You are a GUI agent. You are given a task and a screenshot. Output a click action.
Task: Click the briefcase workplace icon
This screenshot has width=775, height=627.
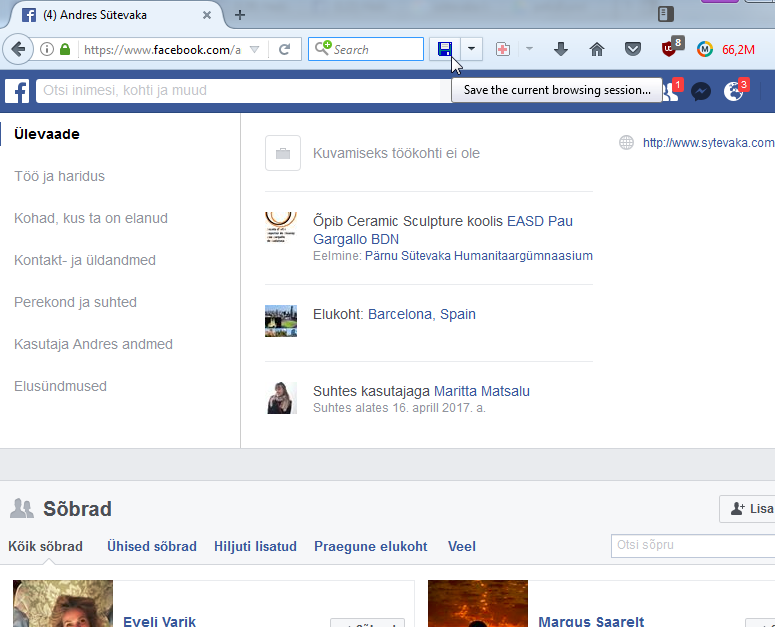[283, 153]
